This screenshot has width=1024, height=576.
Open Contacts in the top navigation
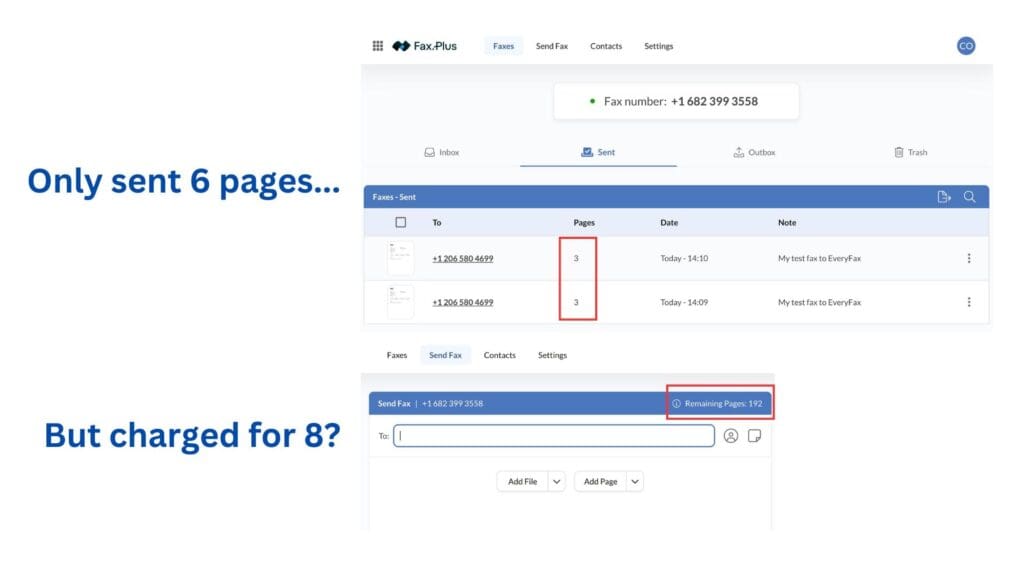click(605, 46)
